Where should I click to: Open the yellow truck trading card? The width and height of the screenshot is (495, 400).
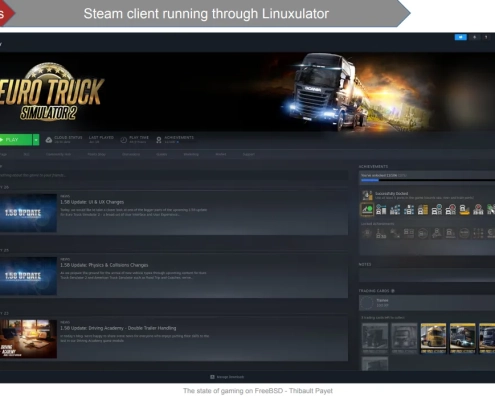click(433, 338)
